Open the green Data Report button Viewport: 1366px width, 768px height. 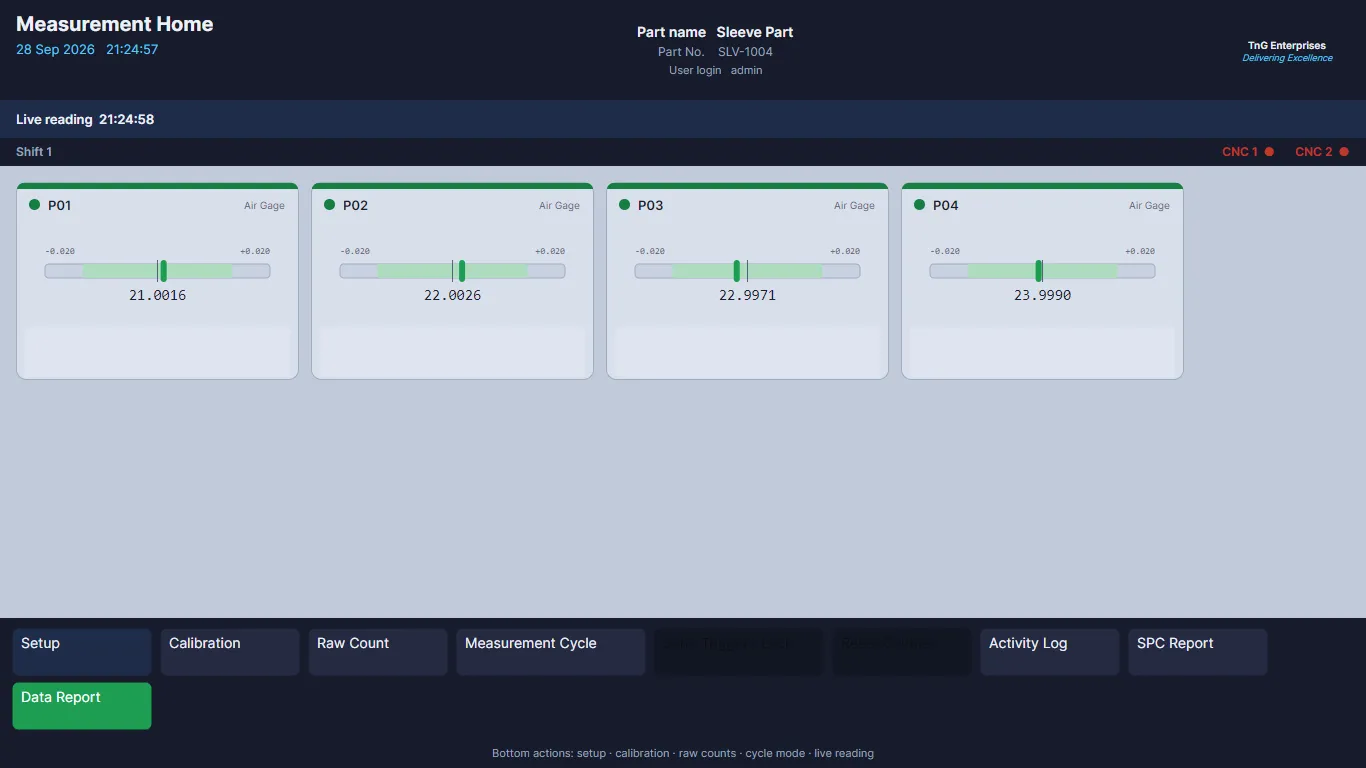click(82, 706)
